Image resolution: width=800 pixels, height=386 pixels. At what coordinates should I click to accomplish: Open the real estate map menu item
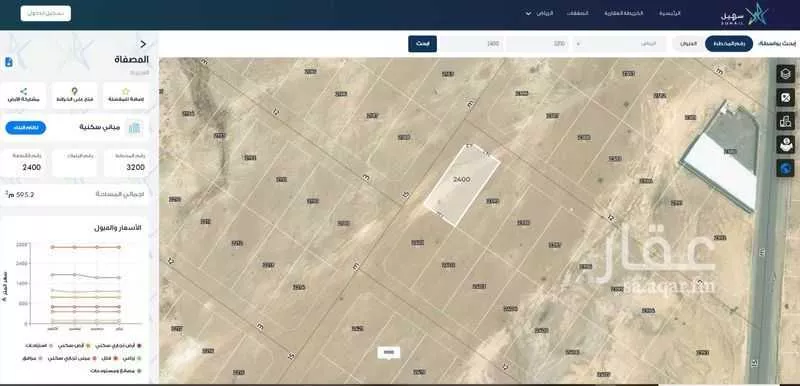(x=623, y=13)
